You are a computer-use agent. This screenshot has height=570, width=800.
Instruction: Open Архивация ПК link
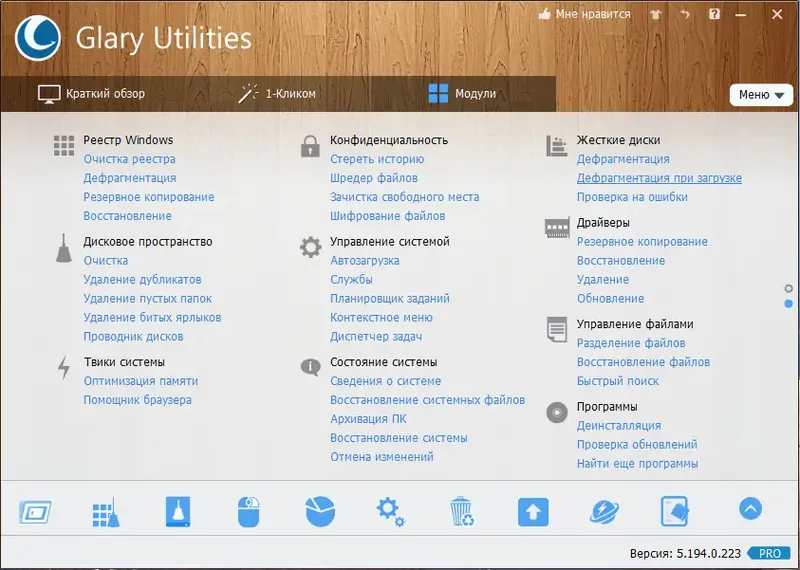(x=368, y=419)
